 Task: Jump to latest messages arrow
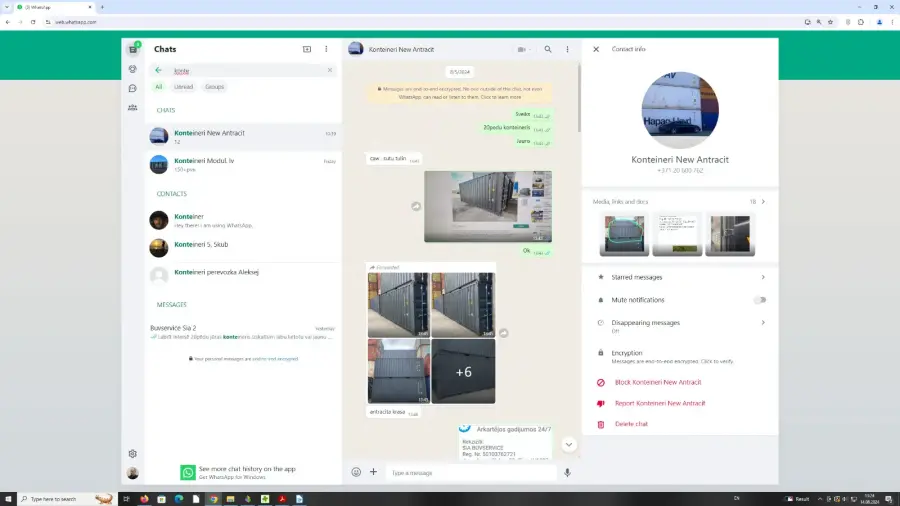point(569,445)
